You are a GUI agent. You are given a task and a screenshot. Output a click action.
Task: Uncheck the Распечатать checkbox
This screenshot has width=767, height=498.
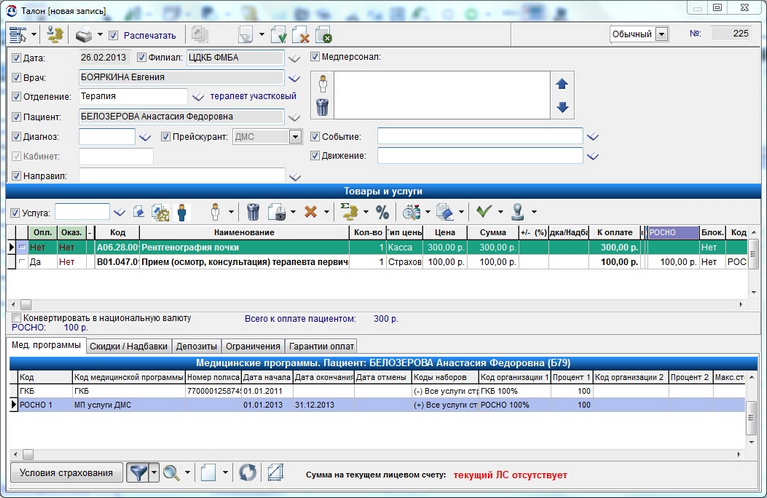(113, 35)
